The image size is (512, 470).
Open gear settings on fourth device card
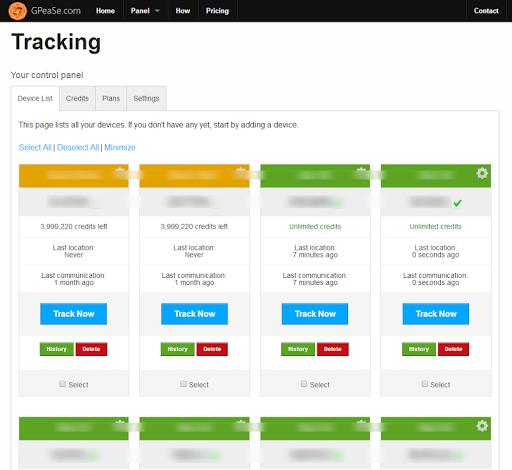pos(482,173)
